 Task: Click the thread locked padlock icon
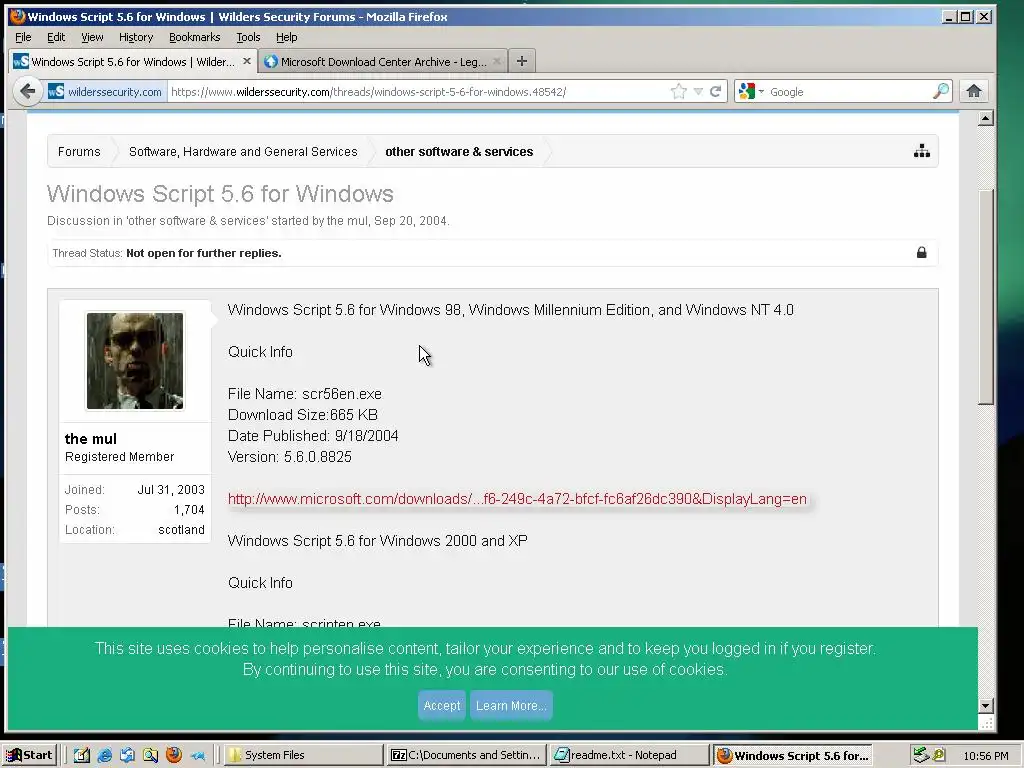921,253
